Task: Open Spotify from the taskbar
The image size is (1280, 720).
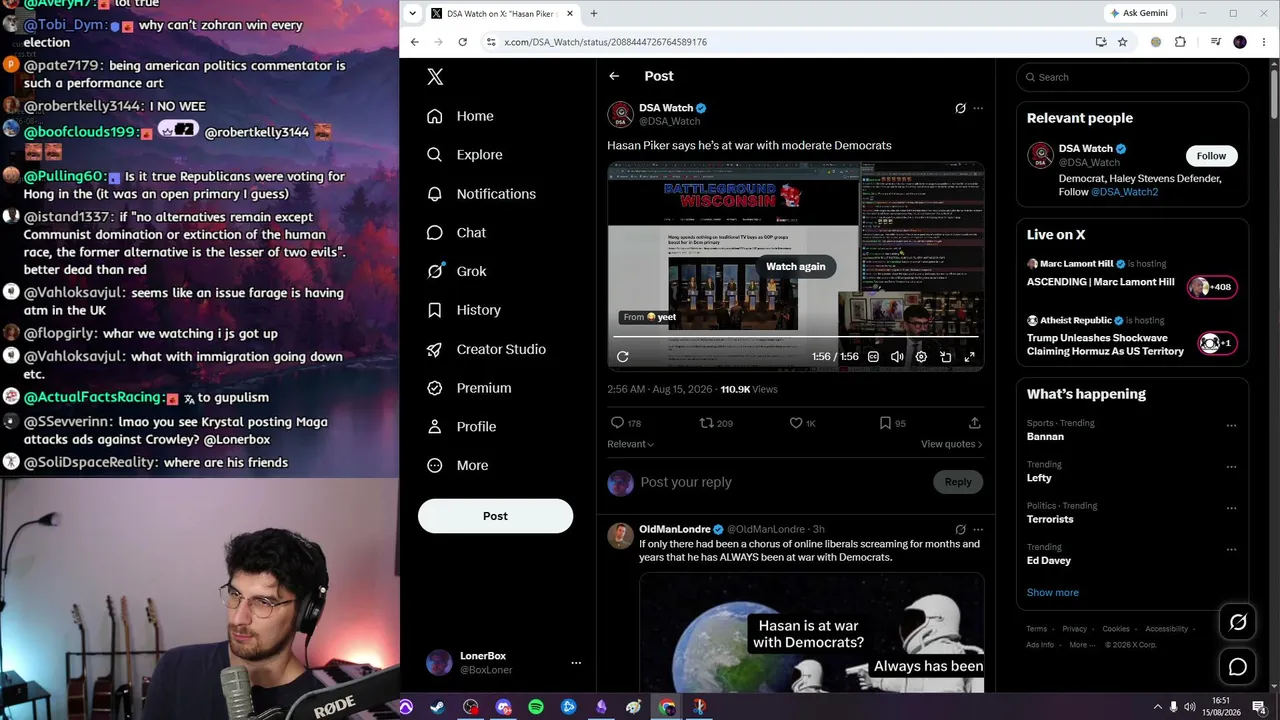Action: click(x=536, y=707)
